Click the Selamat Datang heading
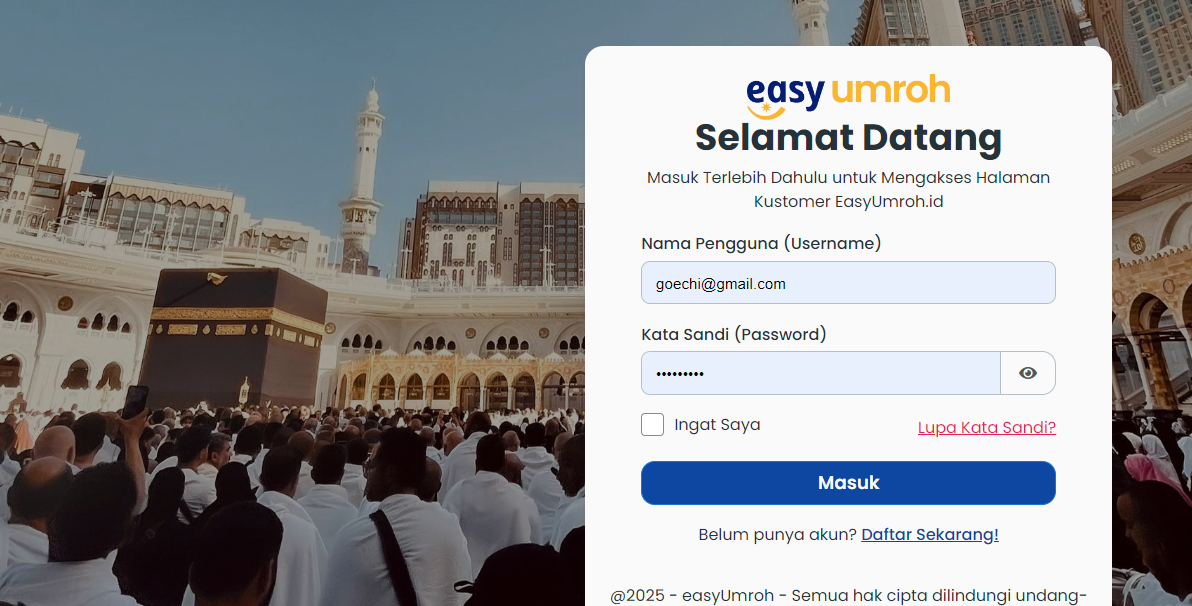The width and height of the screenshot is (1192, 606). [x=848, y=138]
